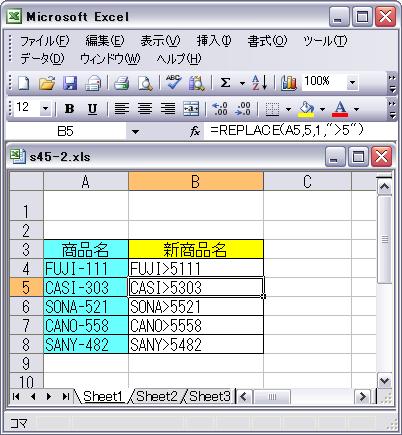Click the Research binoculars icon
Image resolution: width=402 pixels, height=435 pixels.
(197, 83)
